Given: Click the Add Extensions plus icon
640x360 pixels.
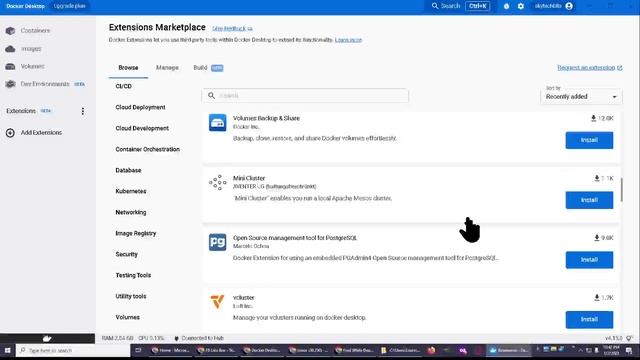Looking at the screenshot, I should (10, 133).
